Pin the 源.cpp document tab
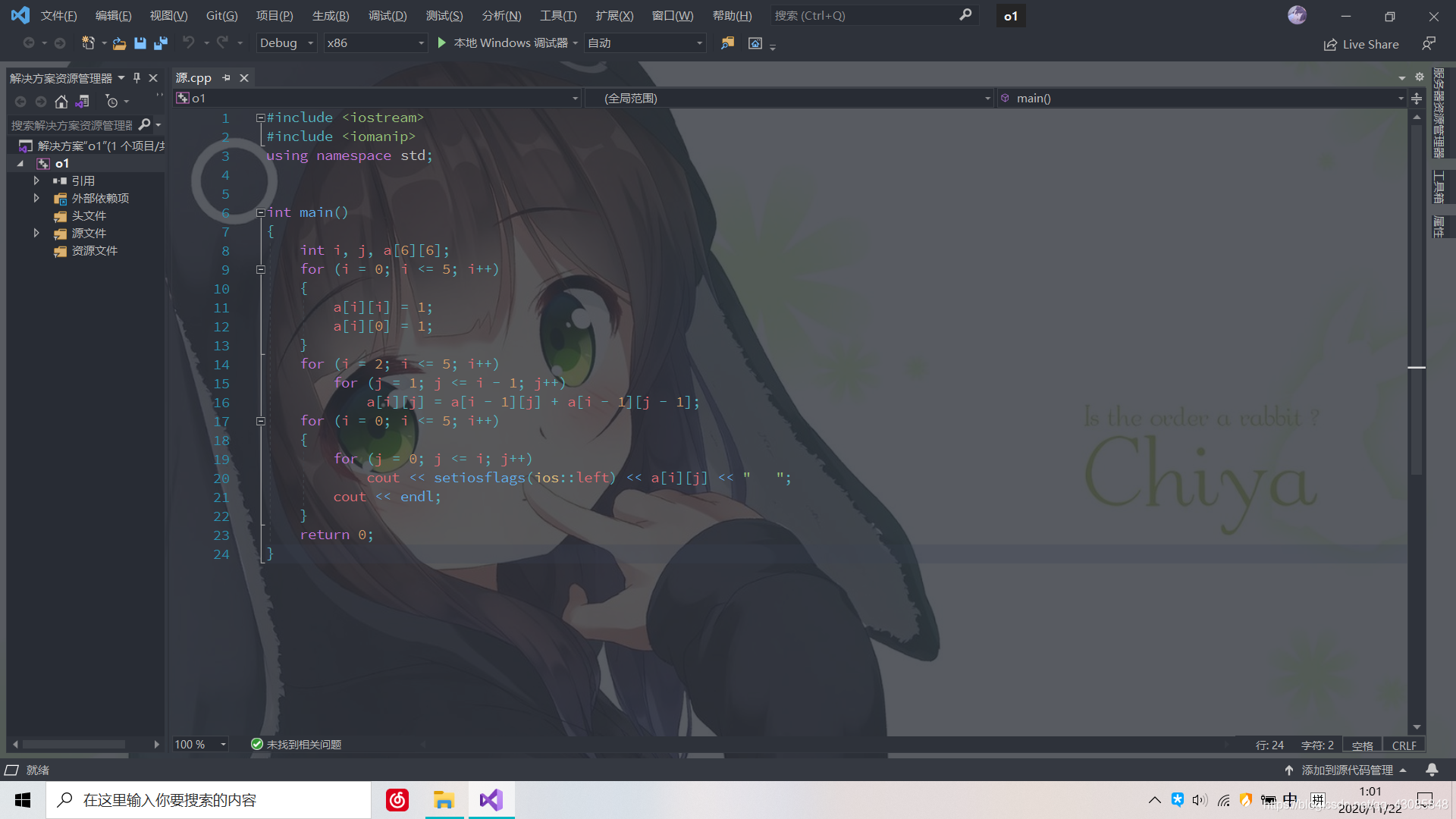Screen dimensions: 1456x819 [x=226, y=77]
